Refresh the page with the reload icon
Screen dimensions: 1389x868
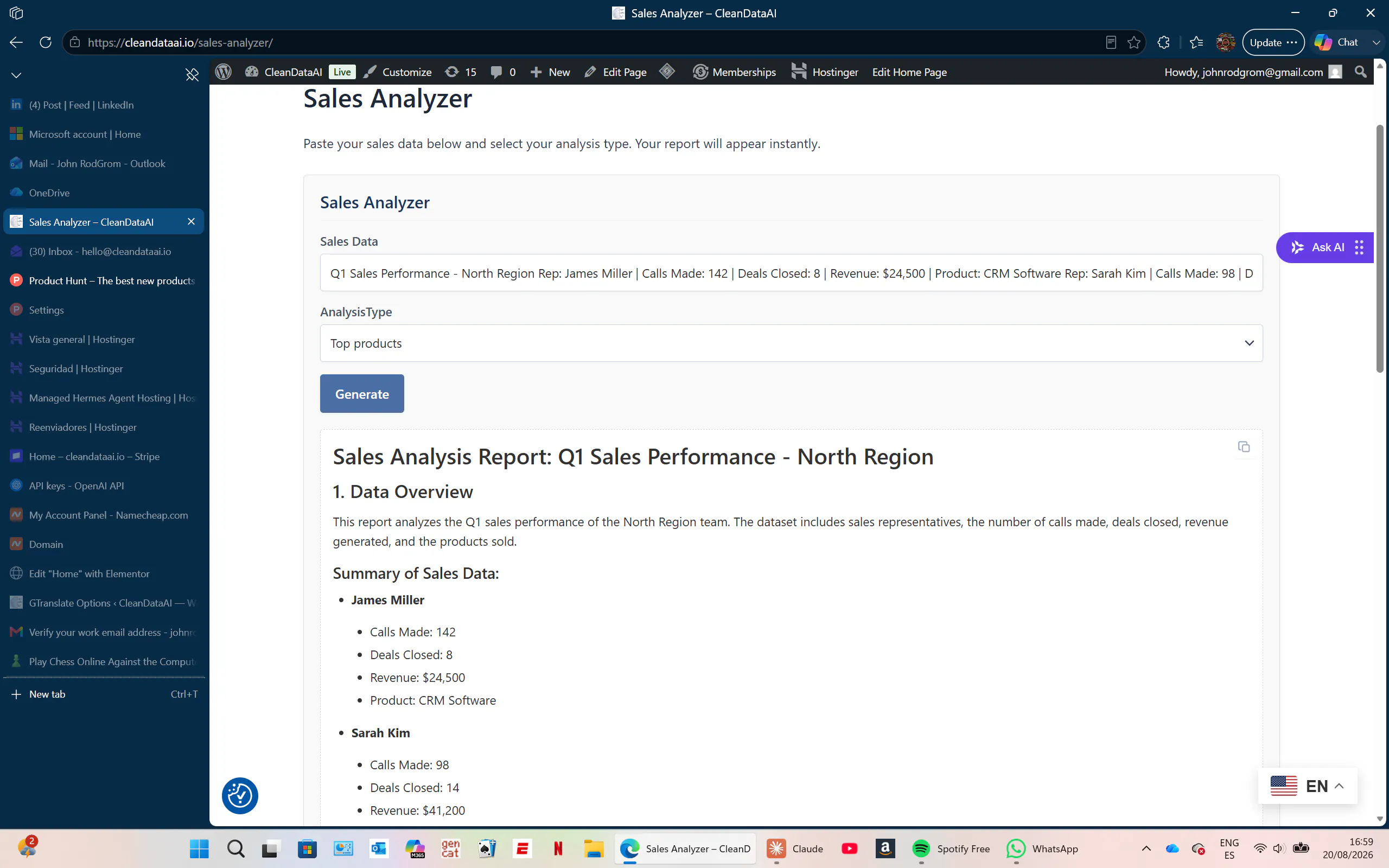point(46,42)
